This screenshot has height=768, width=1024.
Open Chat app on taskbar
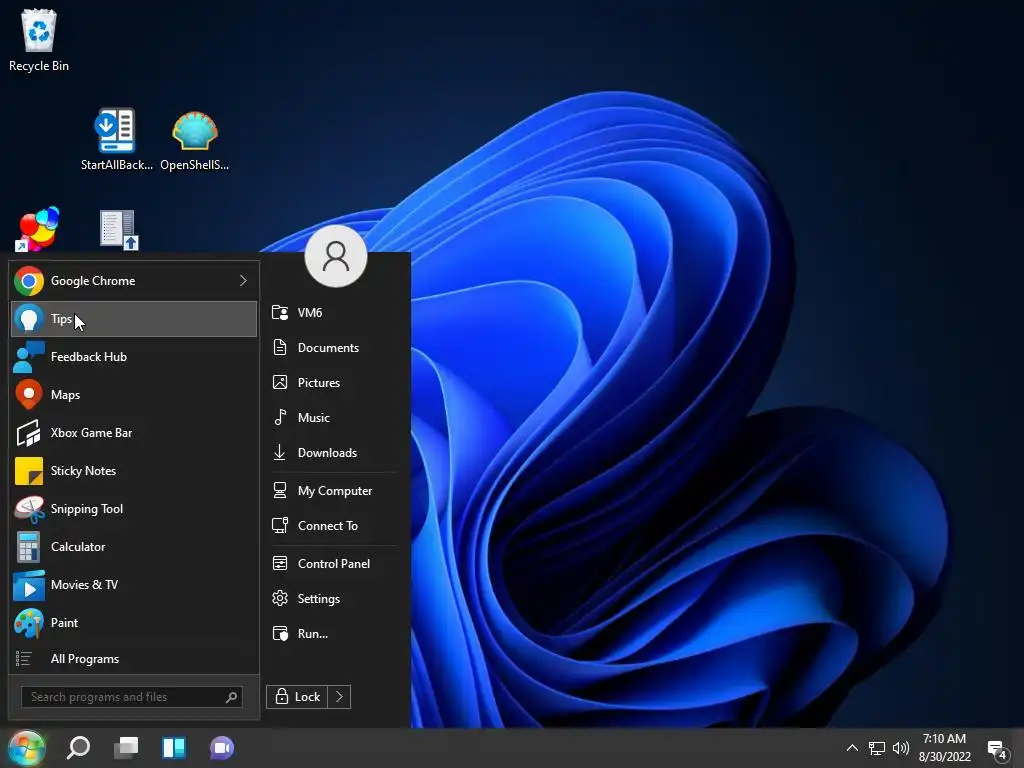point(222,748)
